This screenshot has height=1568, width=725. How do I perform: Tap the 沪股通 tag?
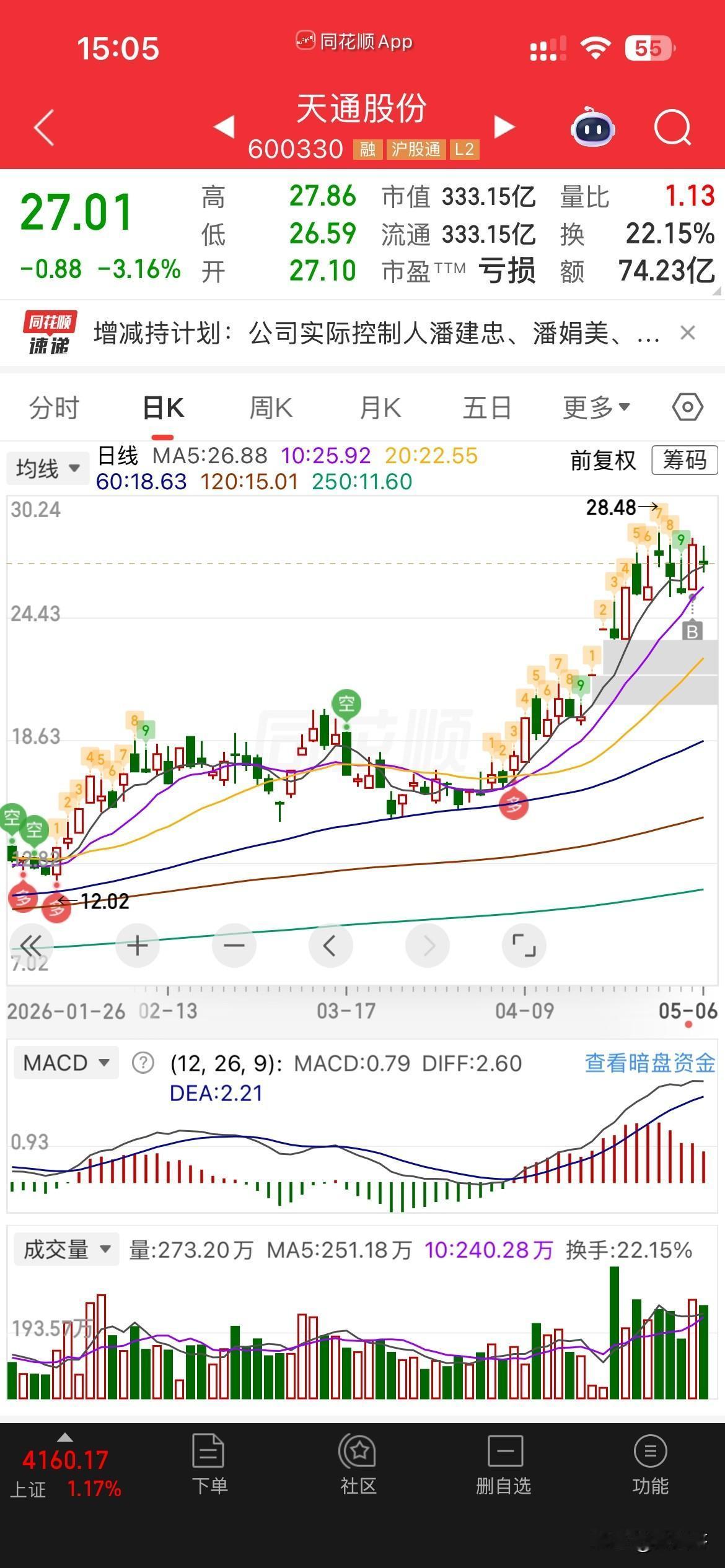[416, 149]
